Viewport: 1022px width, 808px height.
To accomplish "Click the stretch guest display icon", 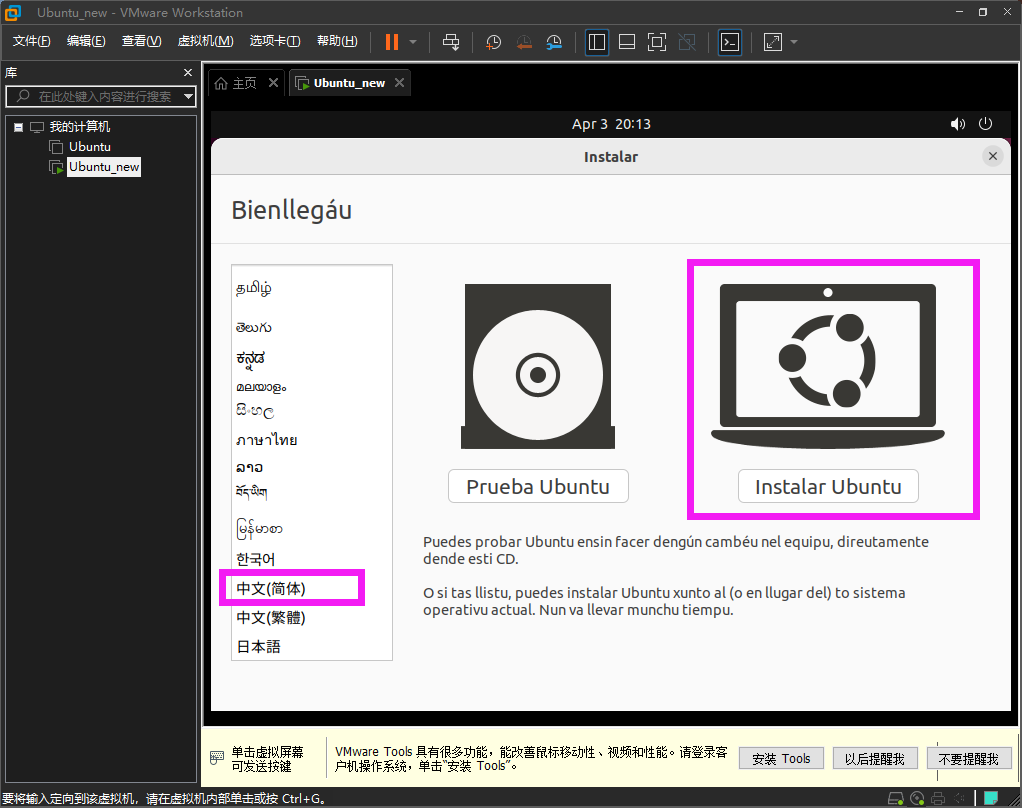I will (x=772, y=42).
